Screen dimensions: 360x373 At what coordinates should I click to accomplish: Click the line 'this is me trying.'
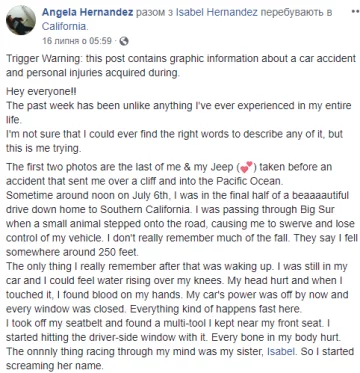(x=44, y=148)
